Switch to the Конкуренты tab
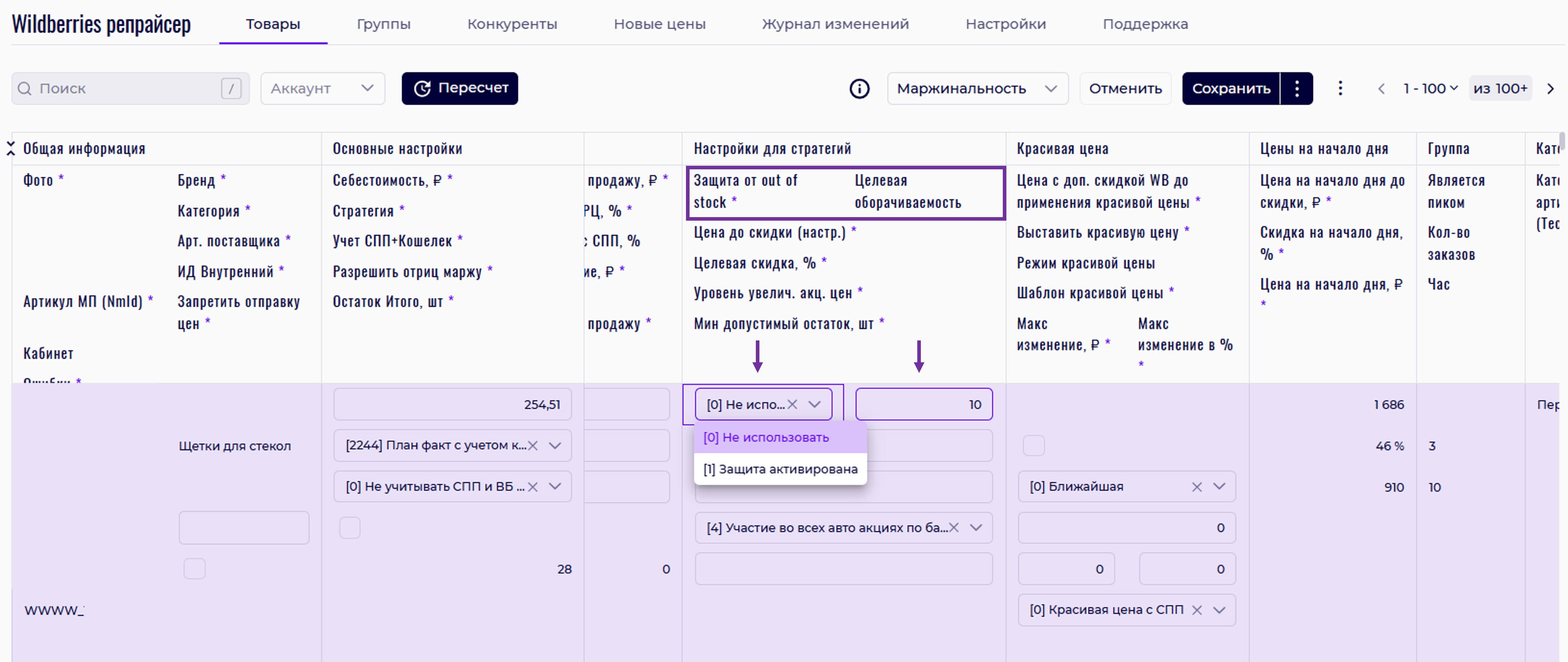Viewport: 1568px width, 662px height. 511,24
